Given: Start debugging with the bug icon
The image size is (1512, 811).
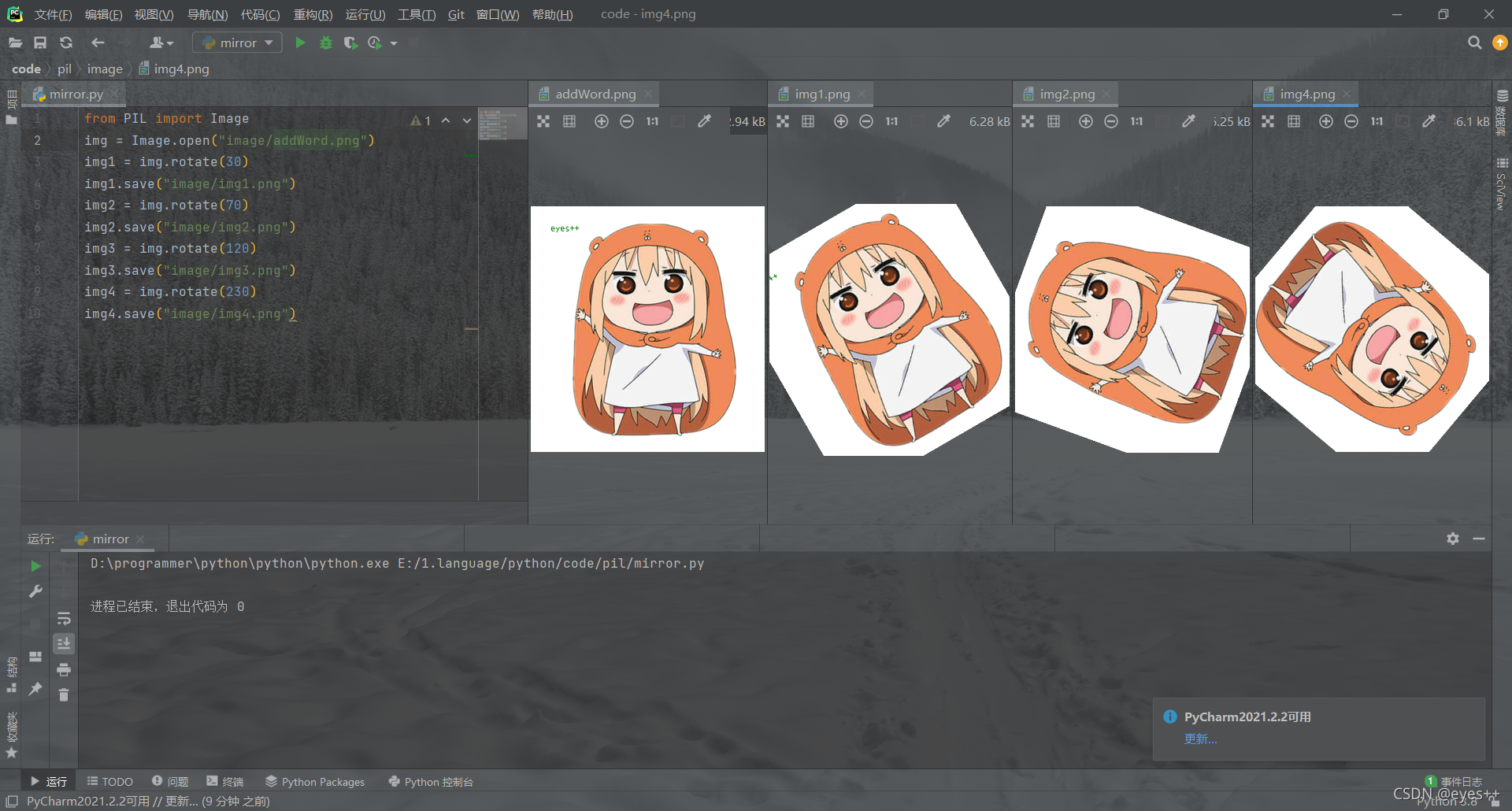Looking at the screenshot, I should click(x=326, y=43).
